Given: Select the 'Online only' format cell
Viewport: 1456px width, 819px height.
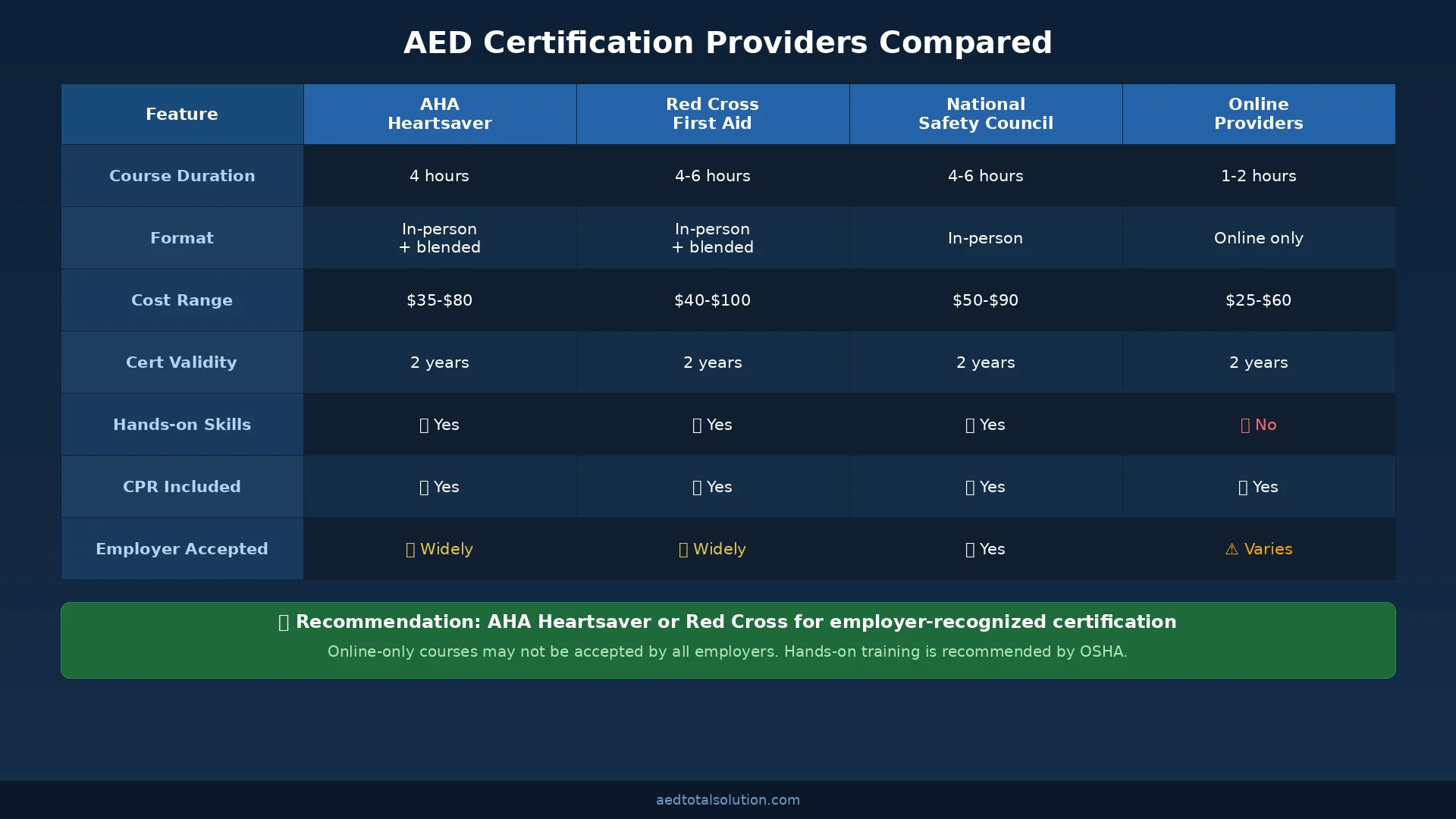Looking at the screenshot, I should pyautogui.click(x=1258, y=237).
